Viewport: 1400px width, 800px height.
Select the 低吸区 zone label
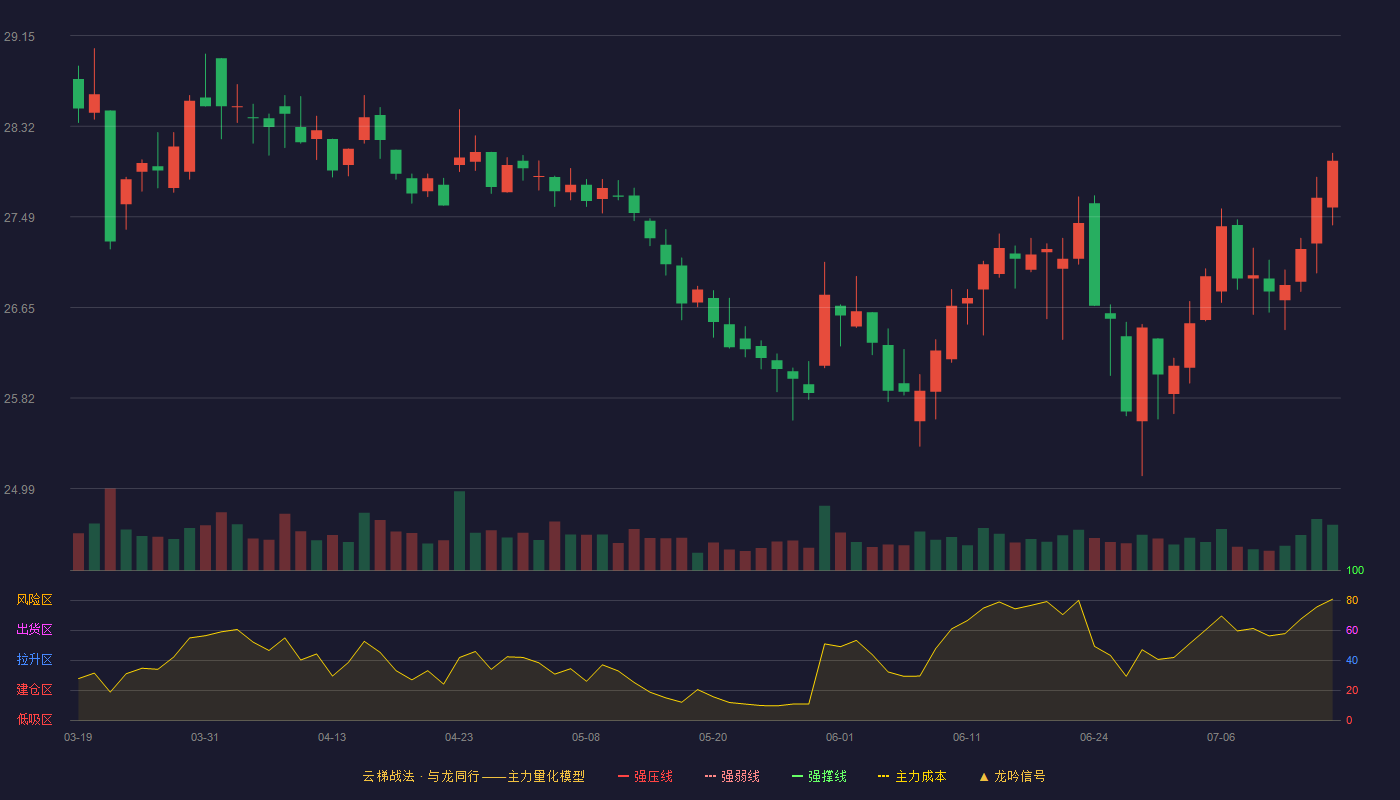click(x=34, y=719)
